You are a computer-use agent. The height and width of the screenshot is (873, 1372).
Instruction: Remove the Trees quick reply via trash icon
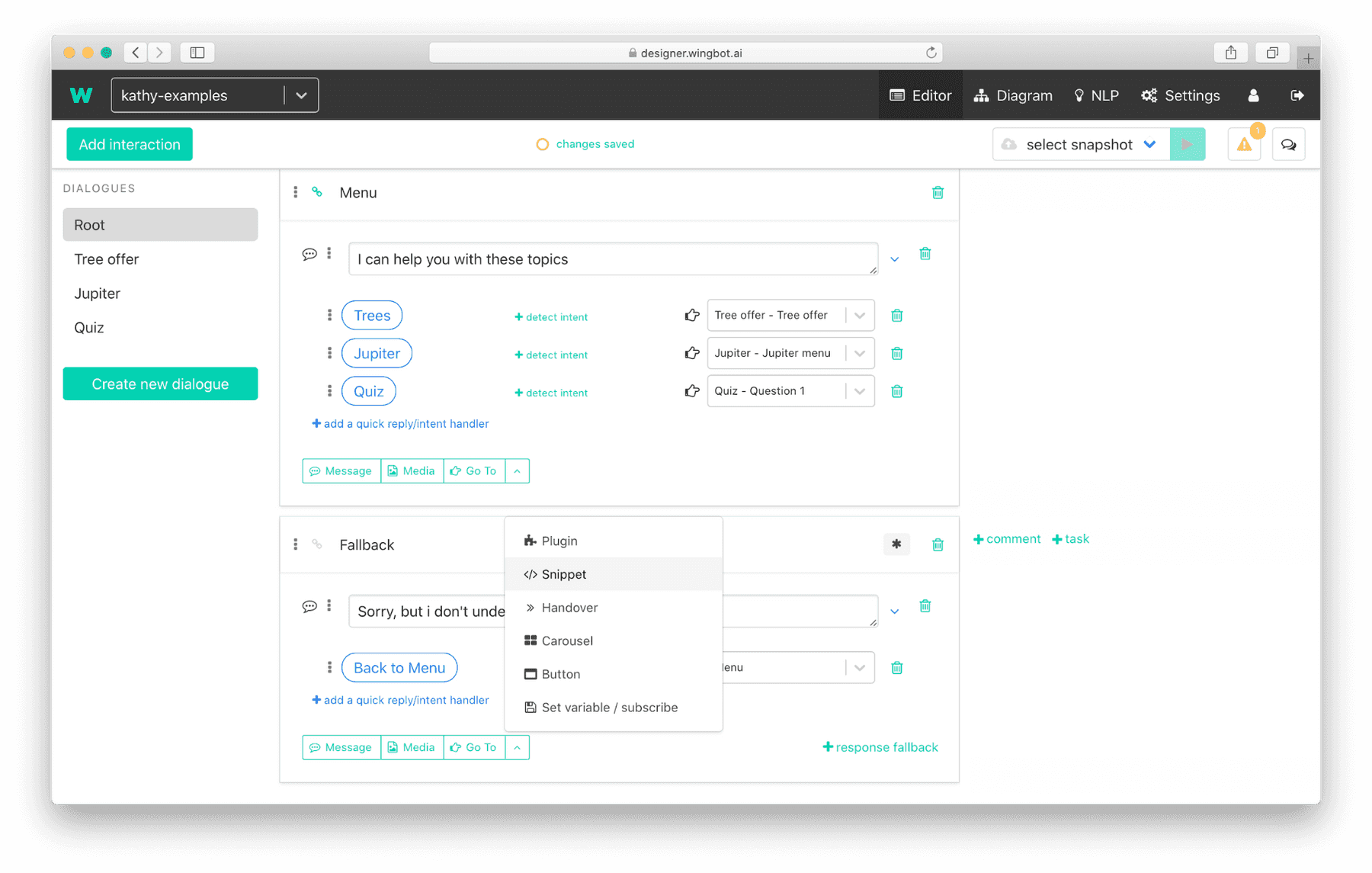tap(897, 315)
